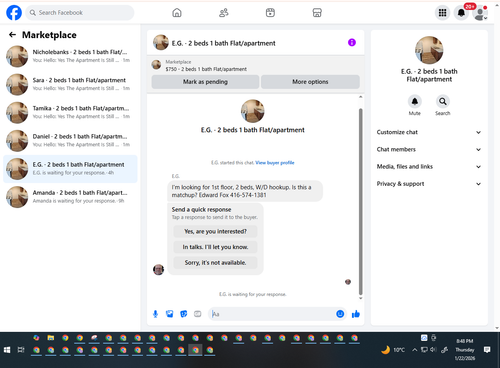The height and width of the screenshot is (368, 500).
Task: Open the volume speaker tray icon
Action: [x=433, y=350]
